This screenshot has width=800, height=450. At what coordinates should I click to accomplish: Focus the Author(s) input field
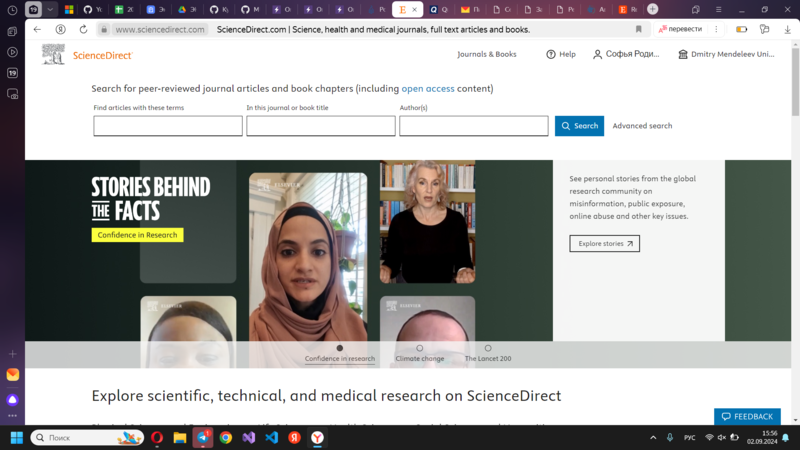(x=474, y=126)
